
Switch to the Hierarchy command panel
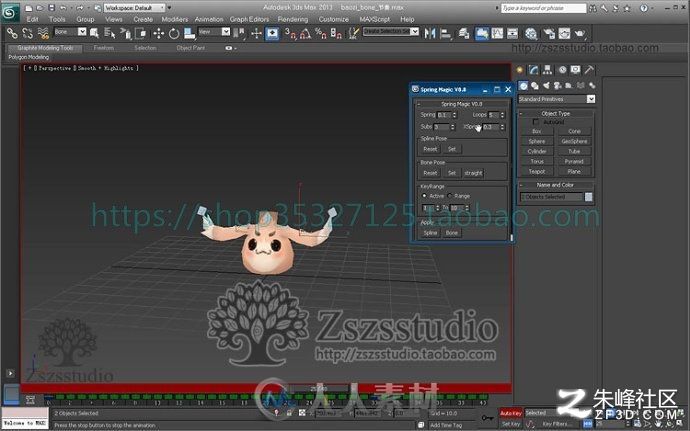click(x=547, y=70)
